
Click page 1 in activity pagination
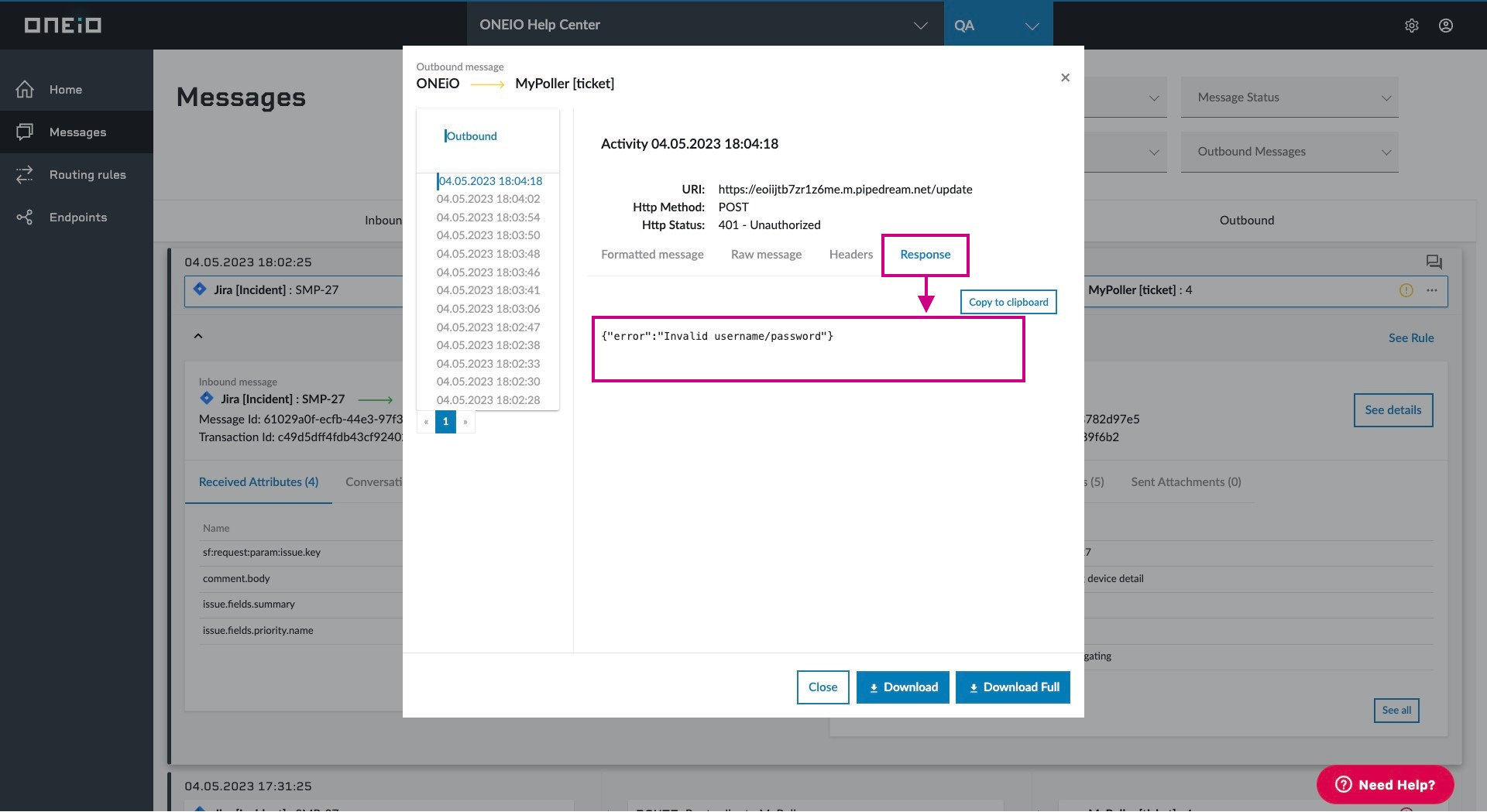(x=445, y=422)
